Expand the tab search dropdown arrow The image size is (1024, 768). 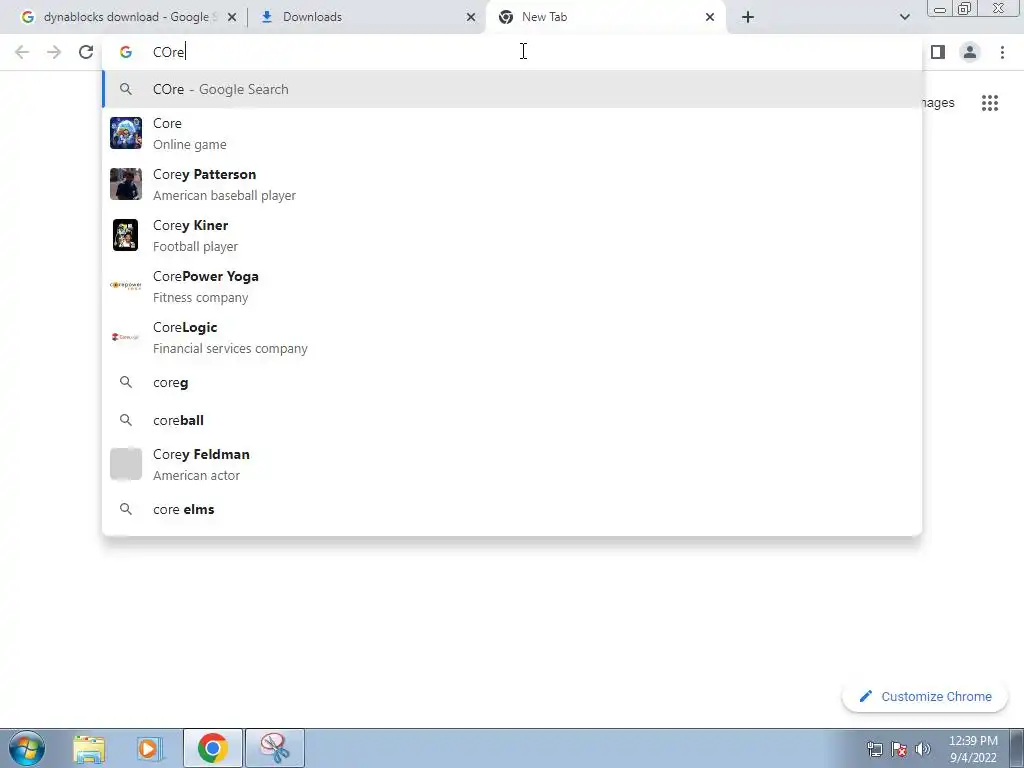[904, 17]
